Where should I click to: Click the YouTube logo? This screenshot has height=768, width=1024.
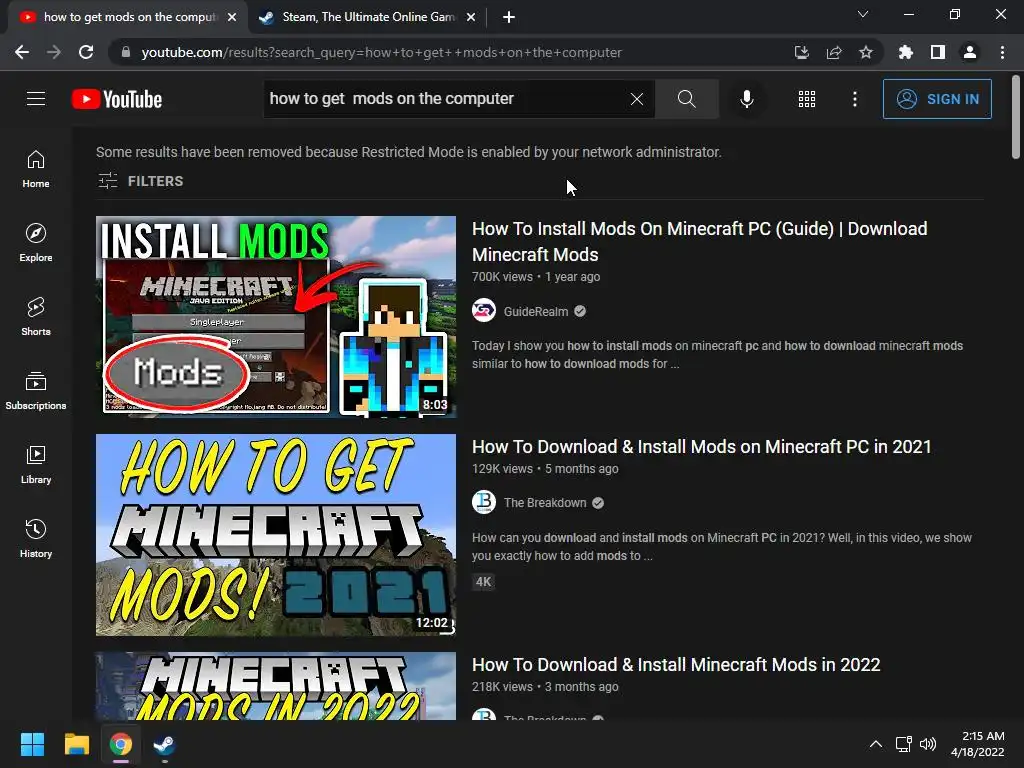coord(117,99)
